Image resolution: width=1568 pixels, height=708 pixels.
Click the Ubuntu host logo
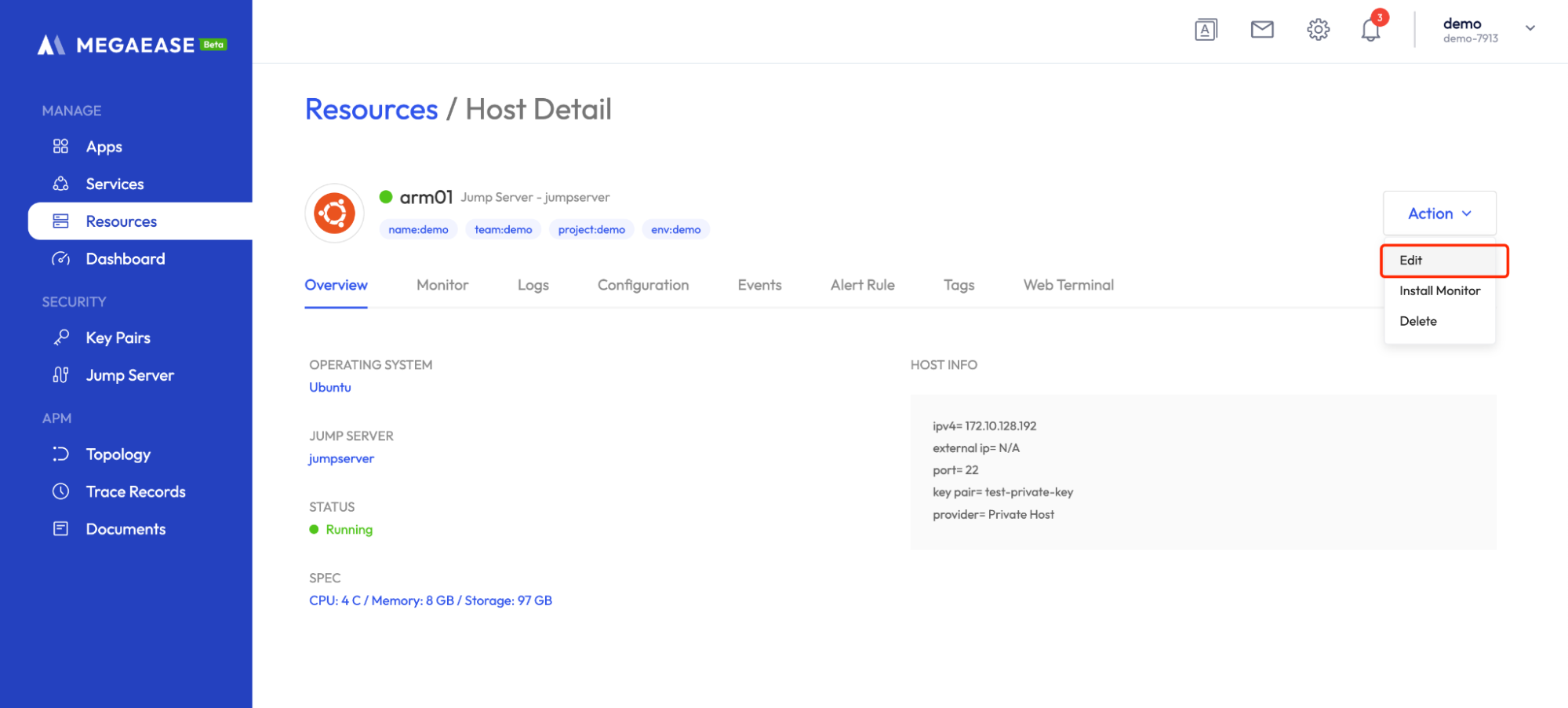[335, 213]
